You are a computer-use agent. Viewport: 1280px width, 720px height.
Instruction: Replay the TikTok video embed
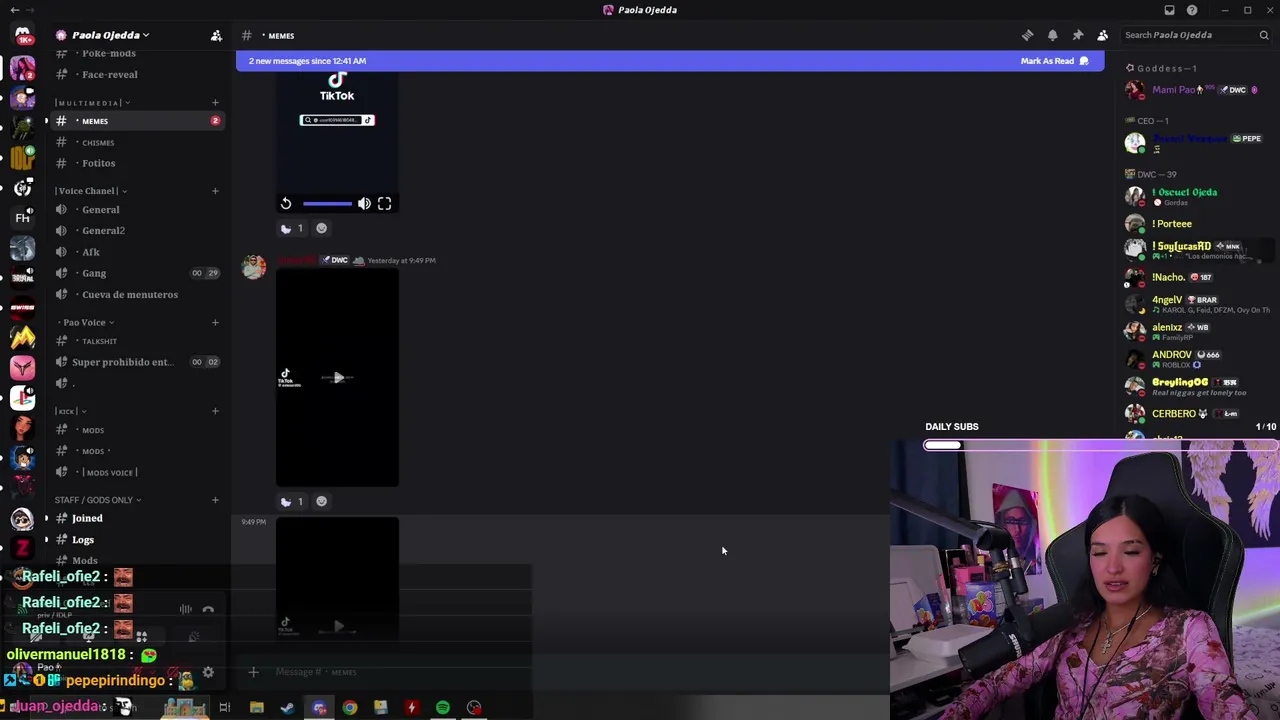coord(286,204)
